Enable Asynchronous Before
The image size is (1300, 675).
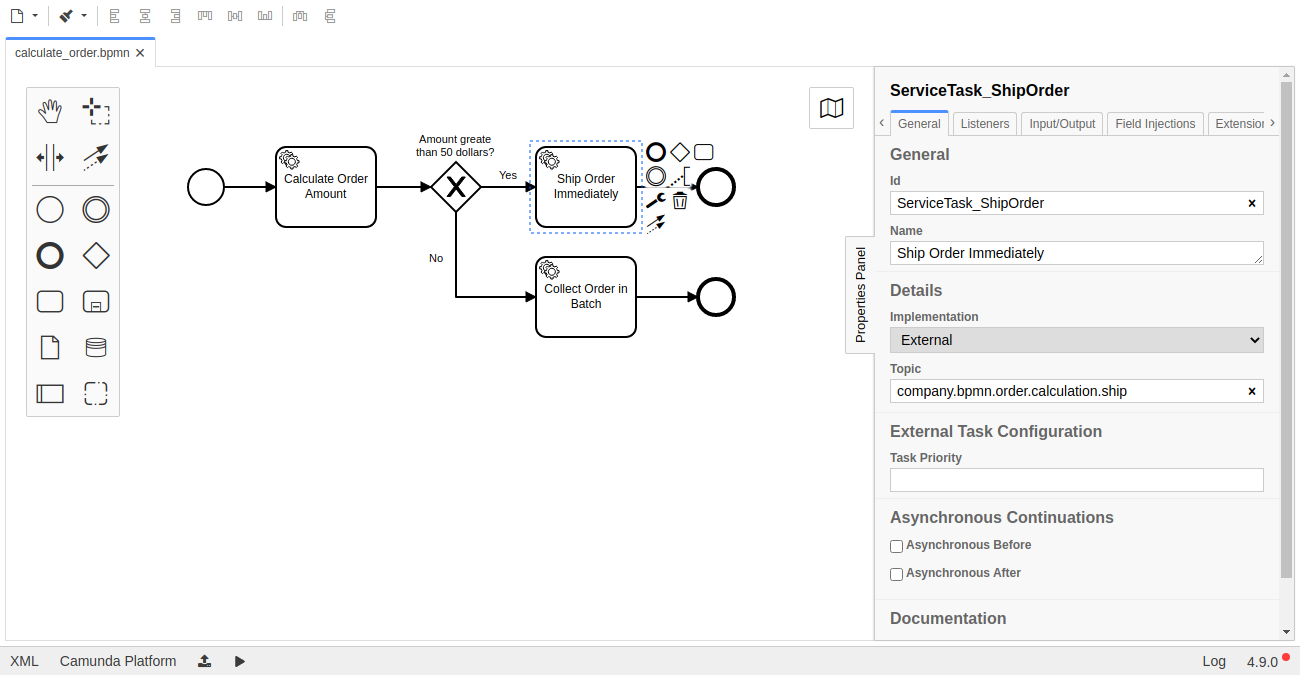[896, 546]
